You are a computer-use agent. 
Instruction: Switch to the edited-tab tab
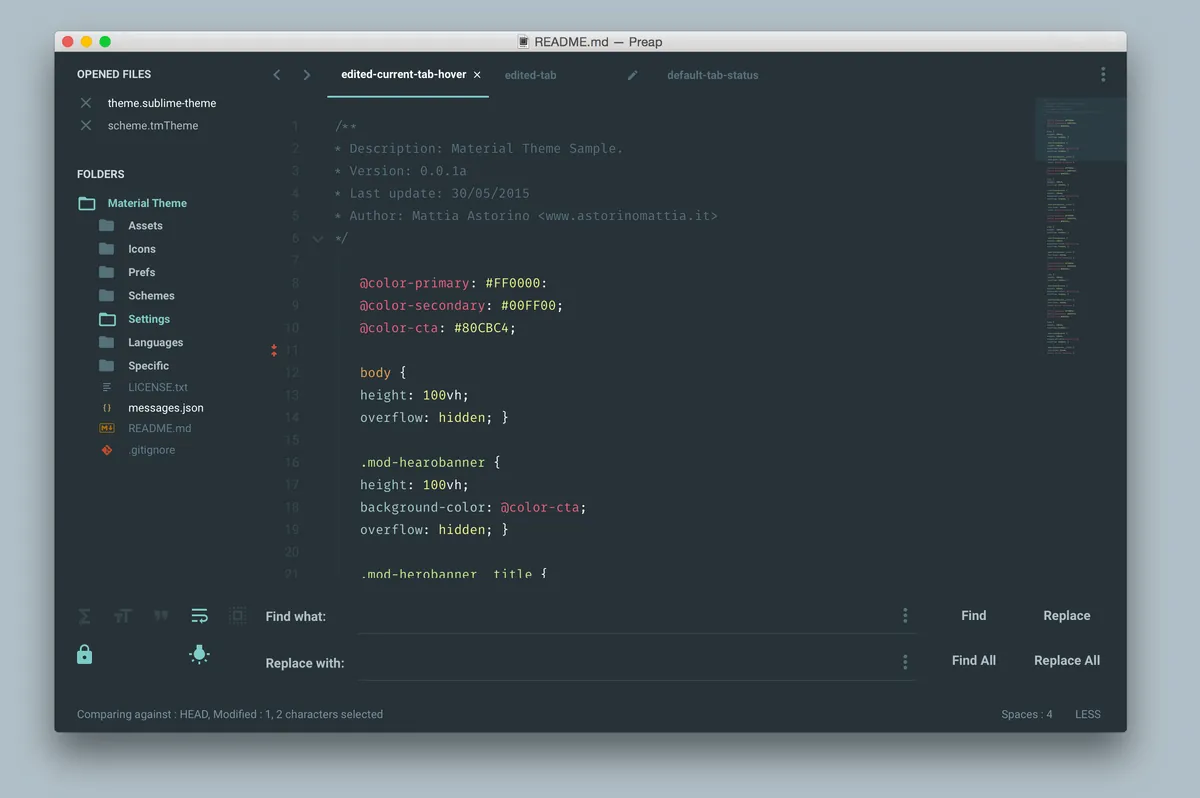point(531,75)
